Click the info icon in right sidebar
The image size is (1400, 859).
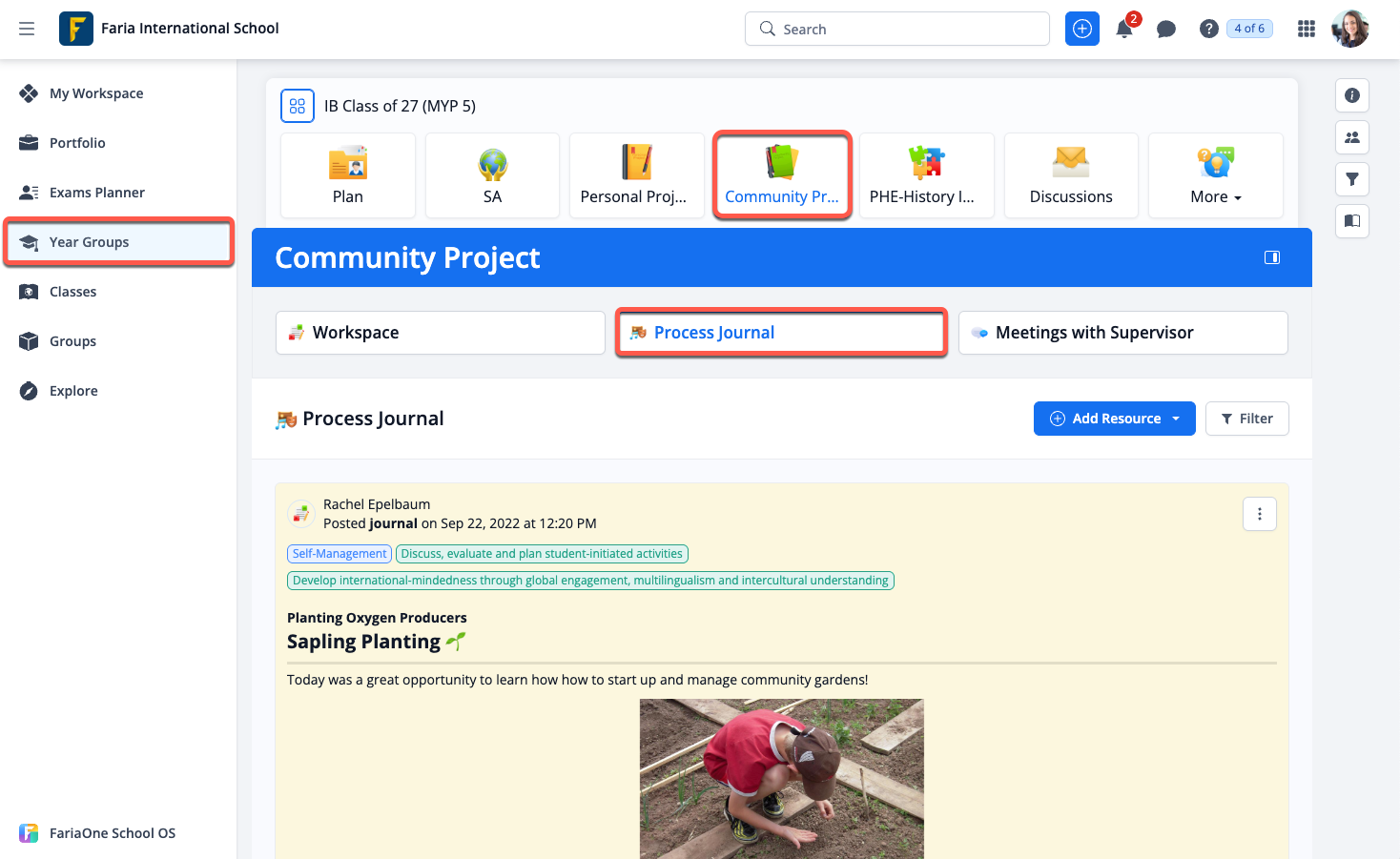point(1351,95)
